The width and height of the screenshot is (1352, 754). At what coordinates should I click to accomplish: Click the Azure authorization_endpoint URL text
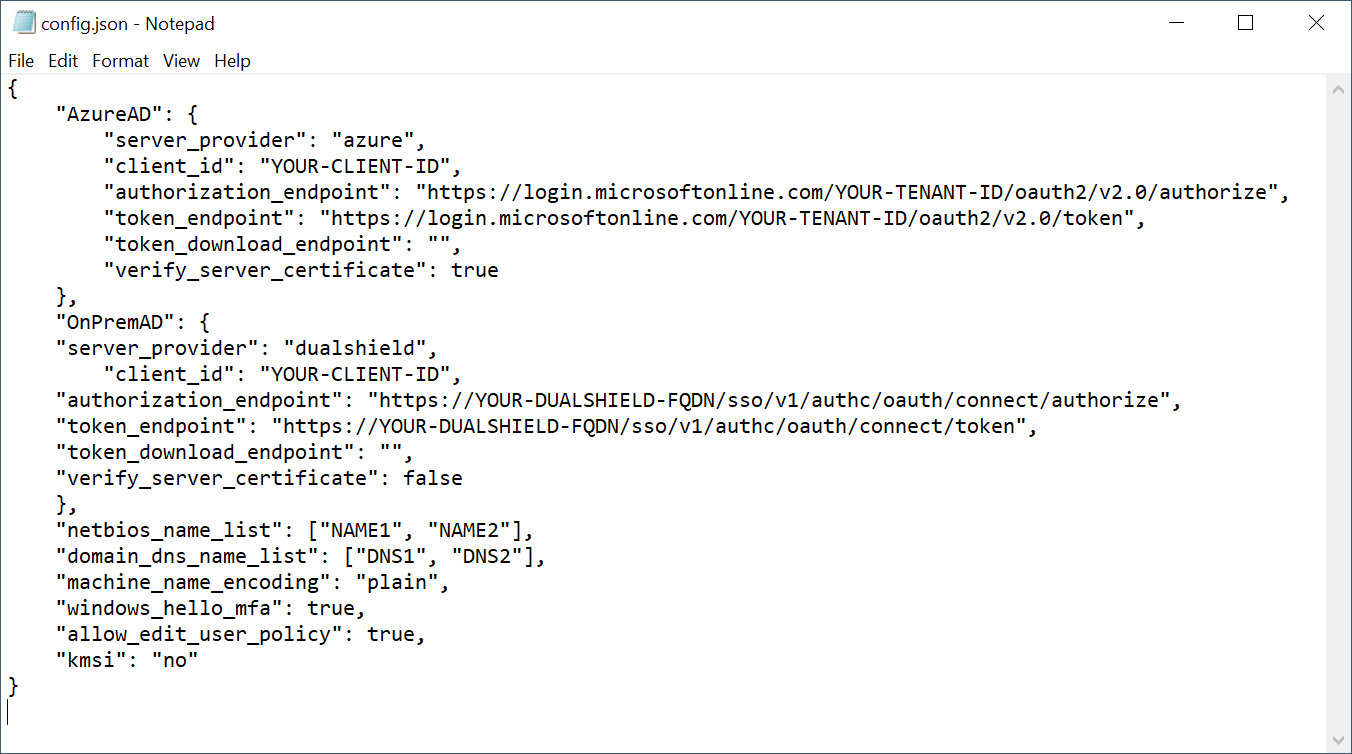pos(846,192)
